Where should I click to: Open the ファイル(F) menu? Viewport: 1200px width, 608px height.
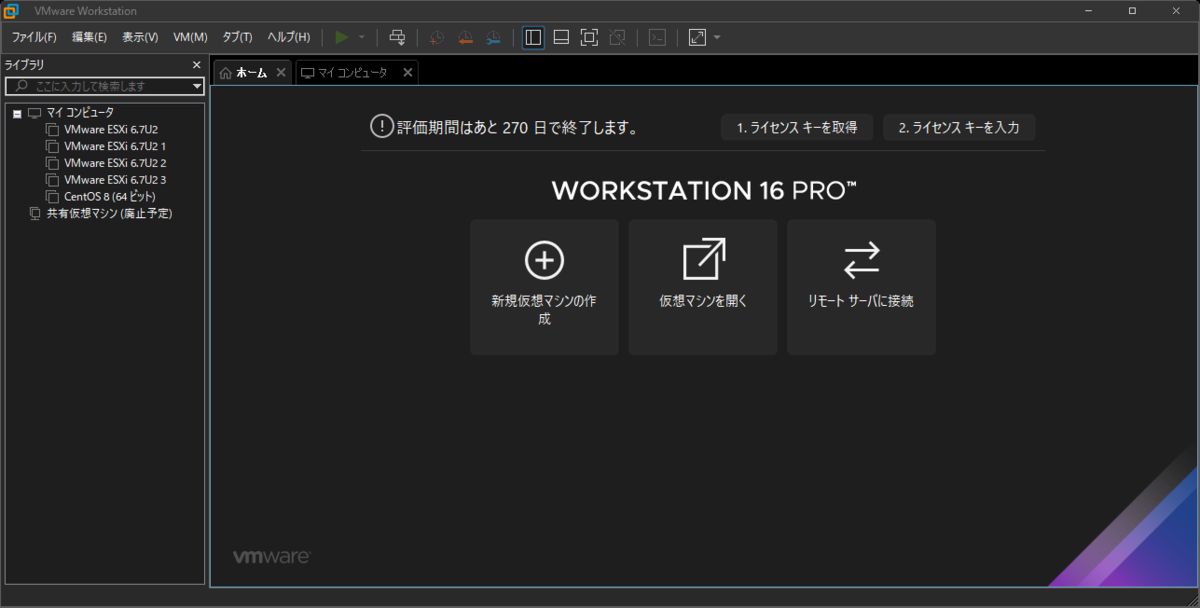coord(34,37)
